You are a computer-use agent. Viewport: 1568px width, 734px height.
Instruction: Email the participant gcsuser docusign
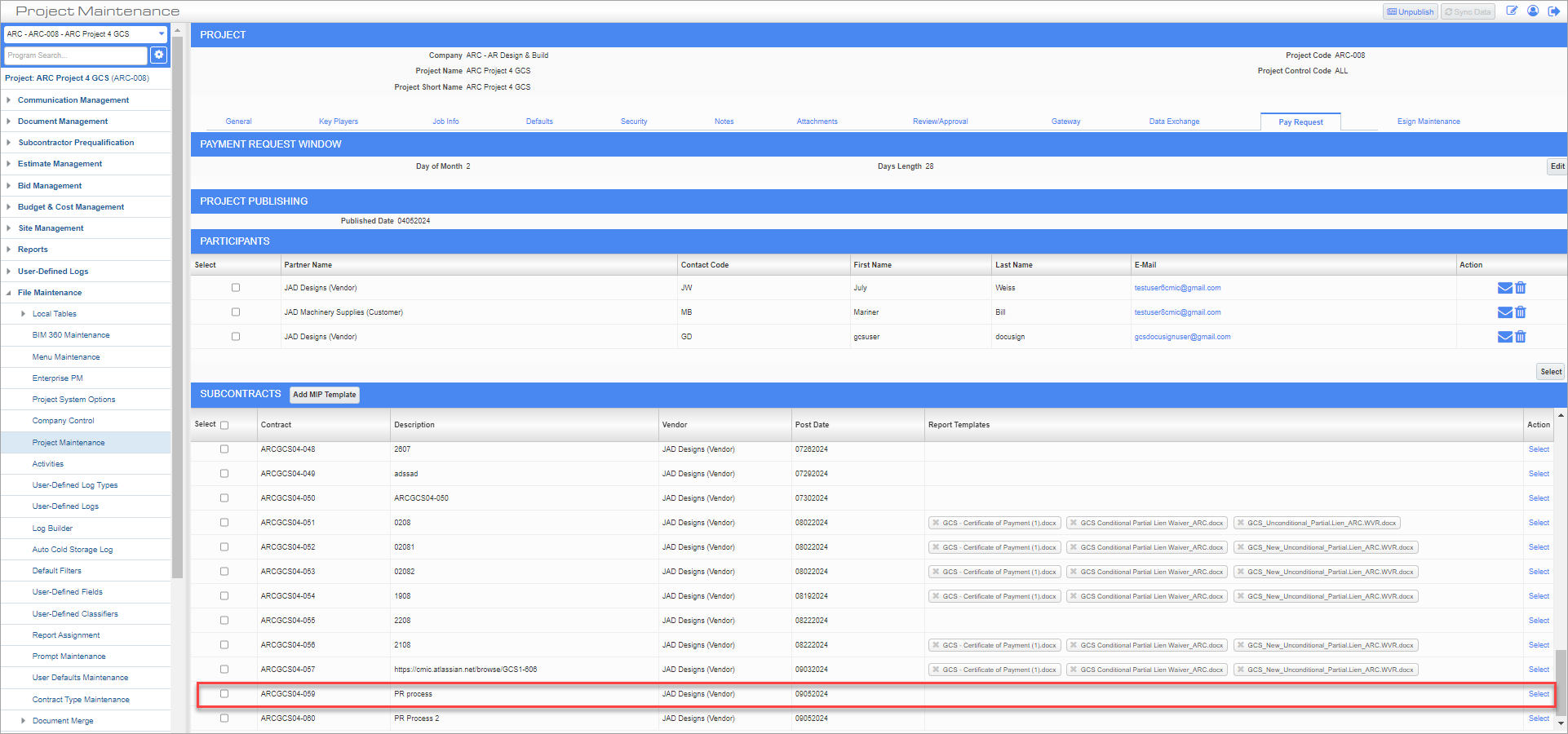coord(1505,337)
